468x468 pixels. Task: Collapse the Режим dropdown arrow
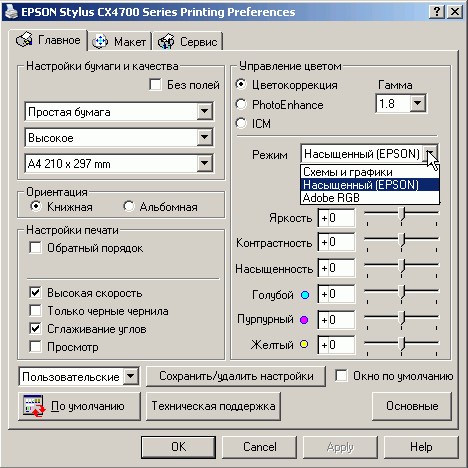pyautogui.click(x=430, y=154)
